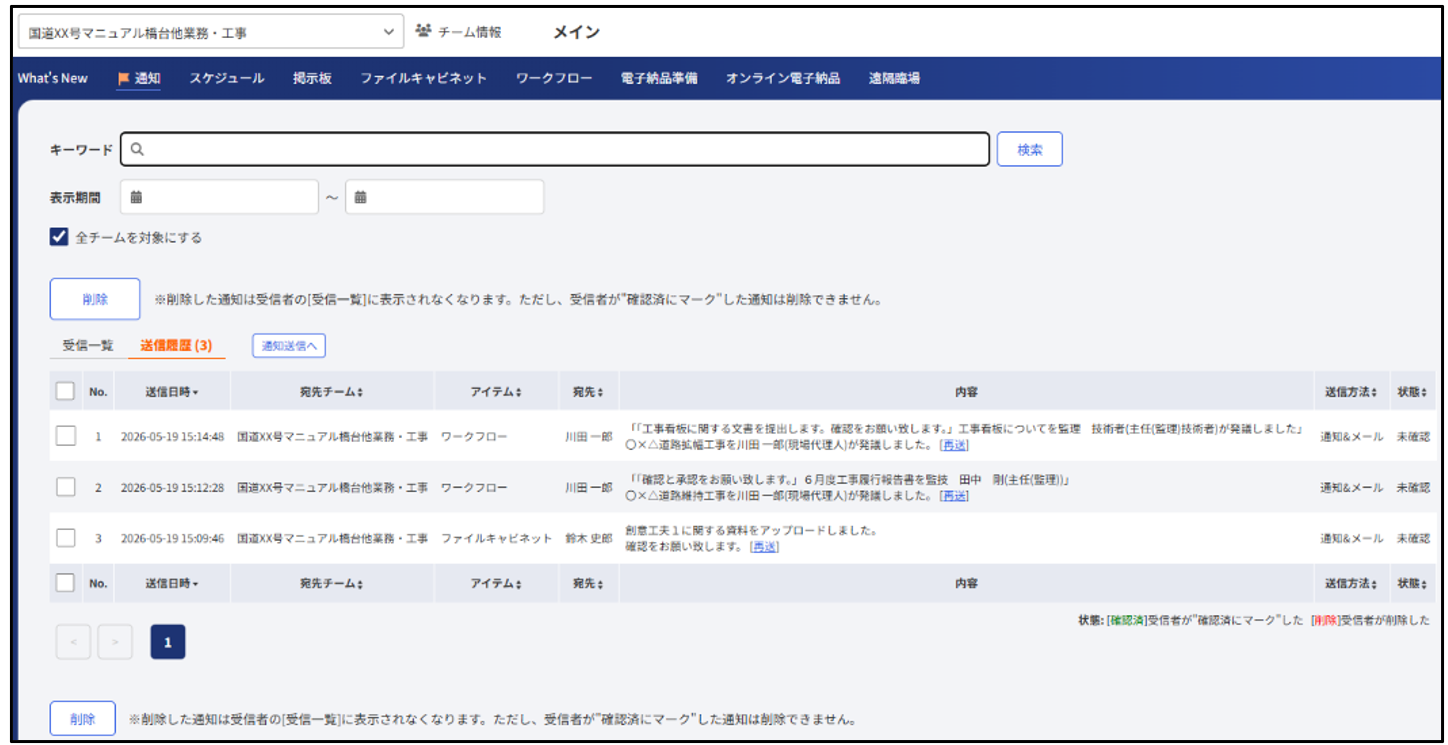Sort by 状態 in top header
Screen dimensions: 1448x745
point(1413,392)
